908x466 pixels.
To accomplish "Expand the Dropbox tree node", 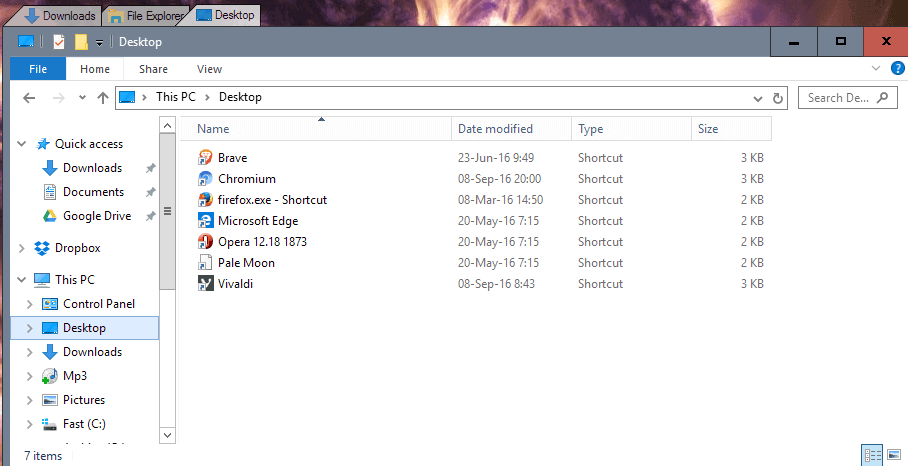I will [x=21, y=248].
